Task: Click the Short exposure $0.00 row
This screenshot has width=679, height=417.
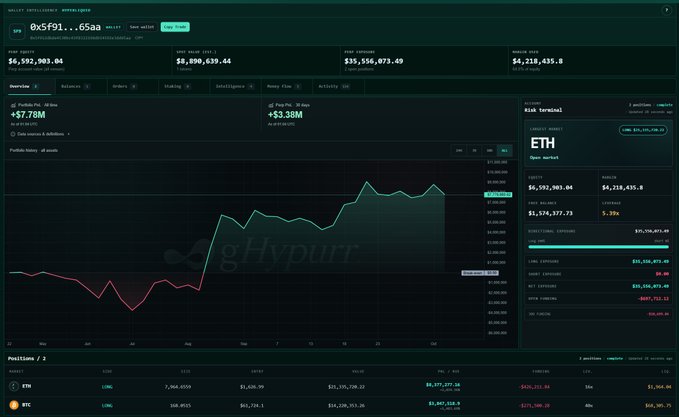Action: point(598,274)
